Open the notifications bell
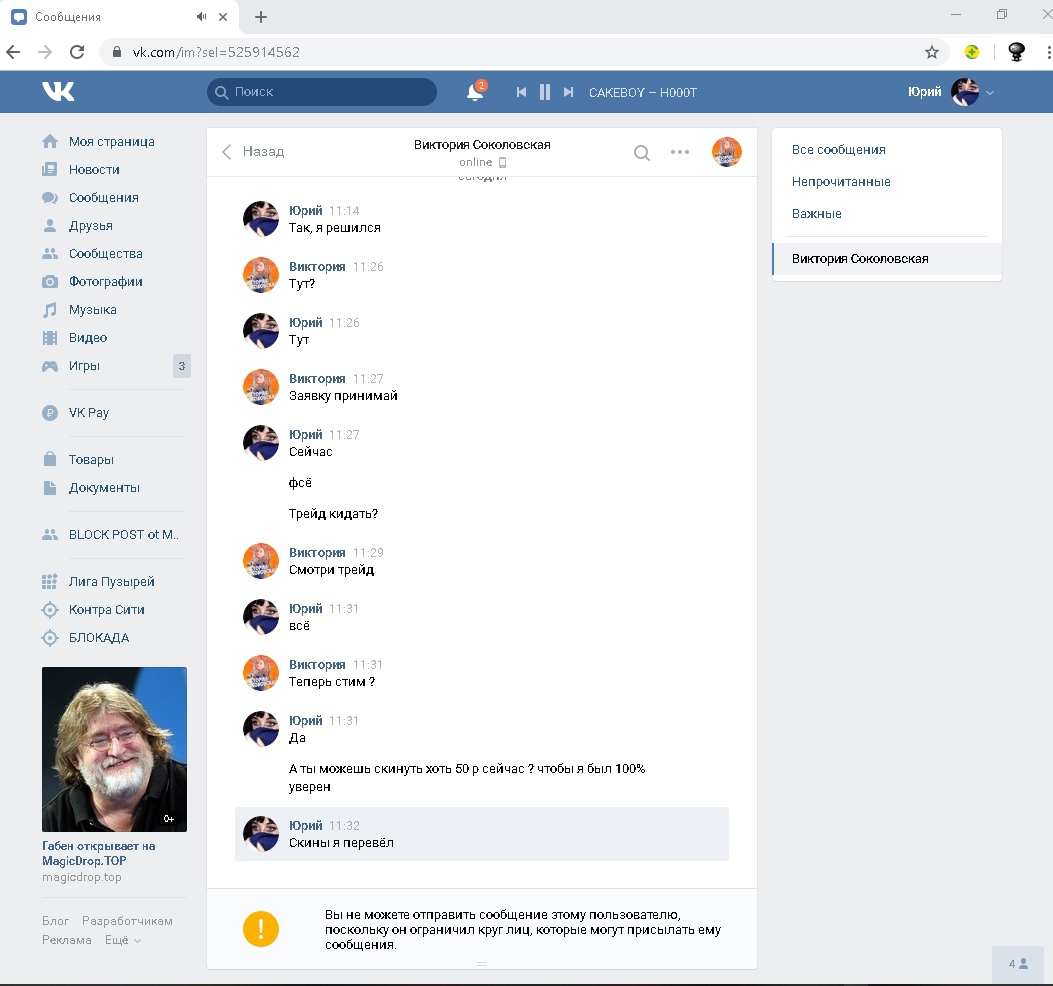This screenshot has width=1053, height=986. (x=475, y=92)
